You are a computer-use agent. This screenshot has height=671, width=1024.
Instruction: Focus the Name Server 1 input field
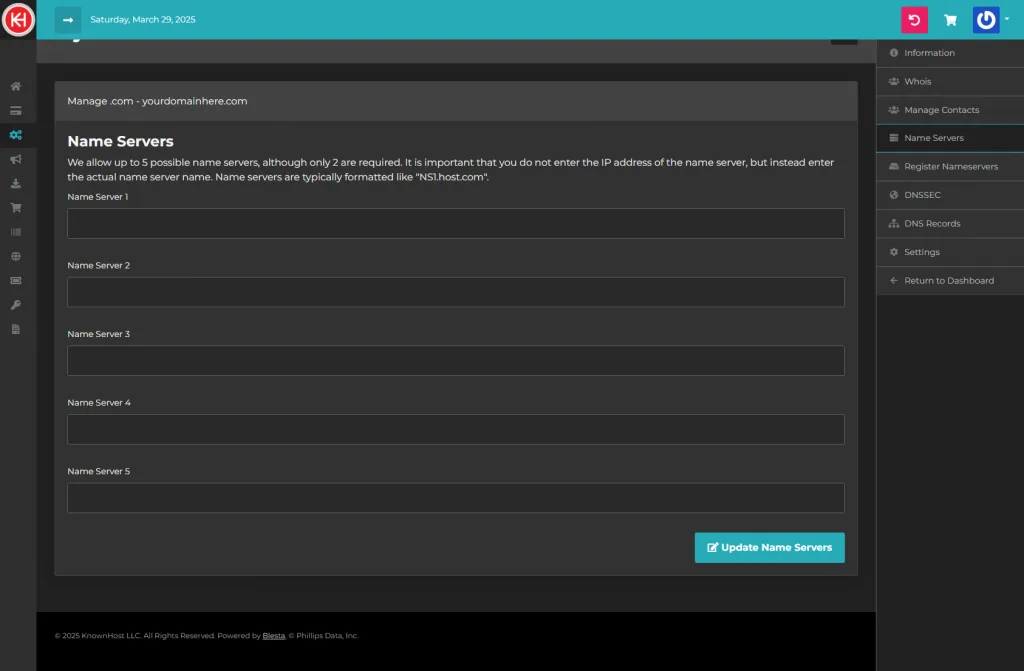click(x=455, y=223)
